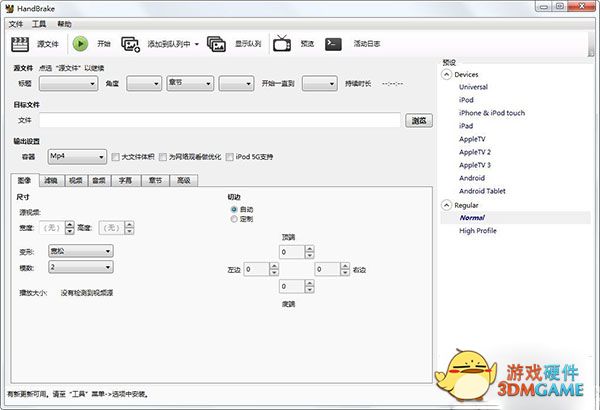Enable the iPod 5G support checkbox
Viewport: 600px width, 410px height.
pos(230,157)
